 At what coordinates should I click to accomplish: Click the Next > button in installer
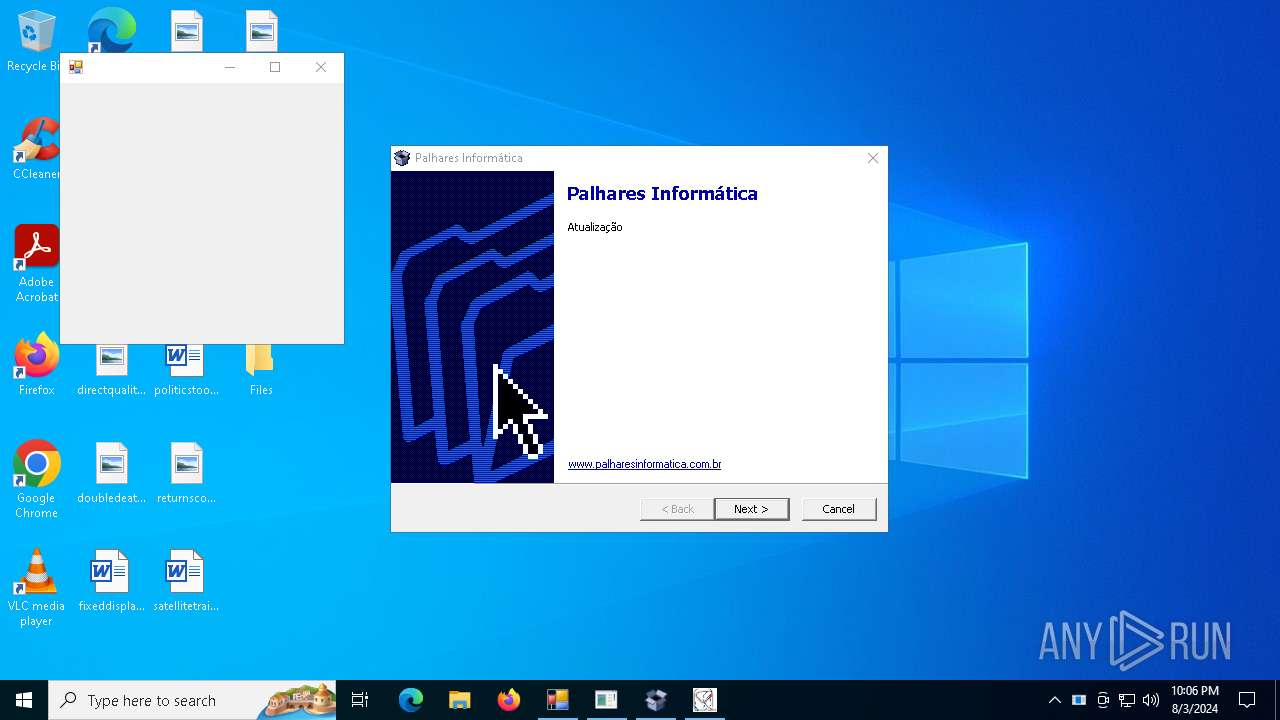click(x=751, y=509)
